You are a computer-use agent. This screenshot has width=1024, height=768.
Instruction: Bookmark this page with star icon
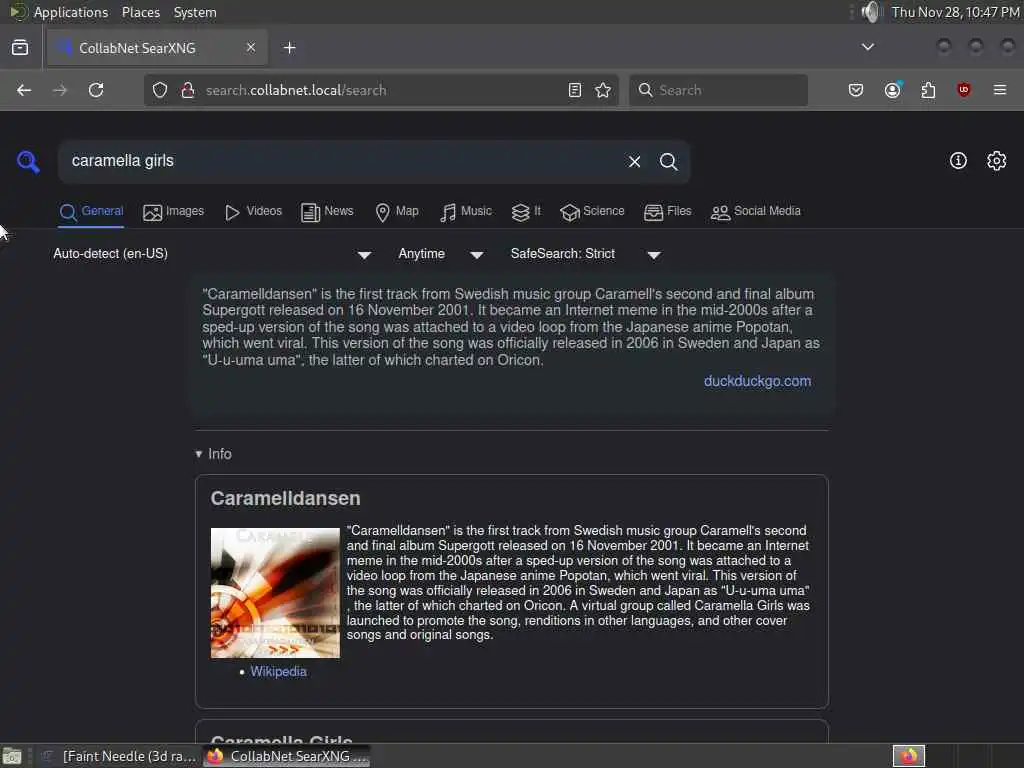pos(603,90)
